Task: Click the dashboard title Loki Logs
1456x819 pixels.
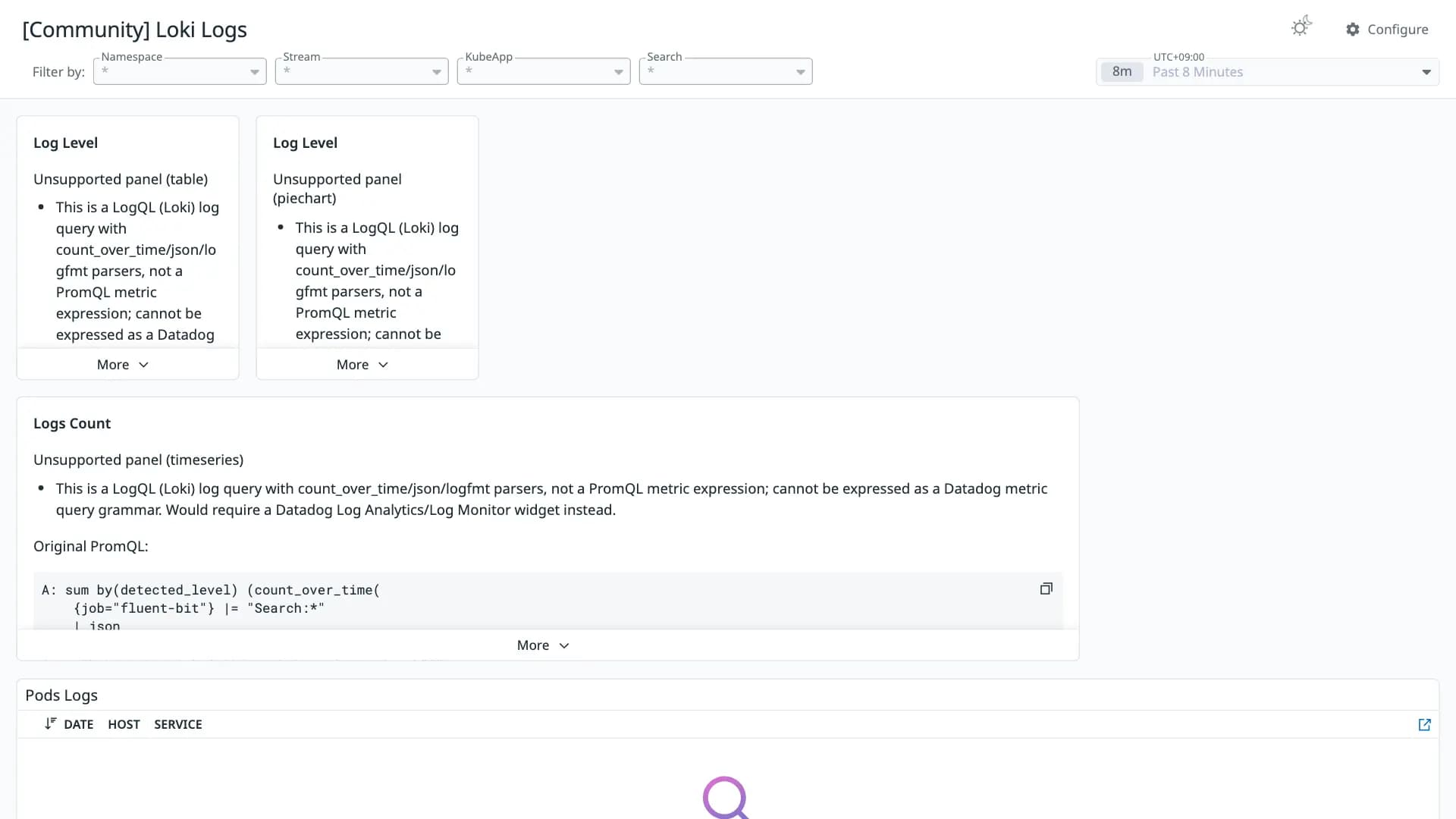Action: coord(135,30)
